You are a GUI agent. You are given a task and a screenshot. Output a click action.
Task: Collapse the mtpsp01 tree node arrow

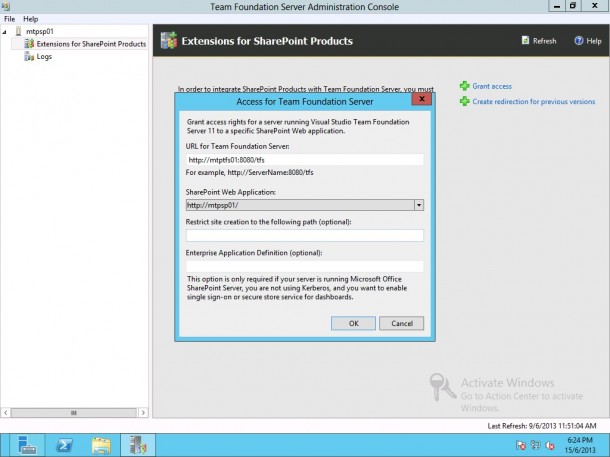click(4, 32)
